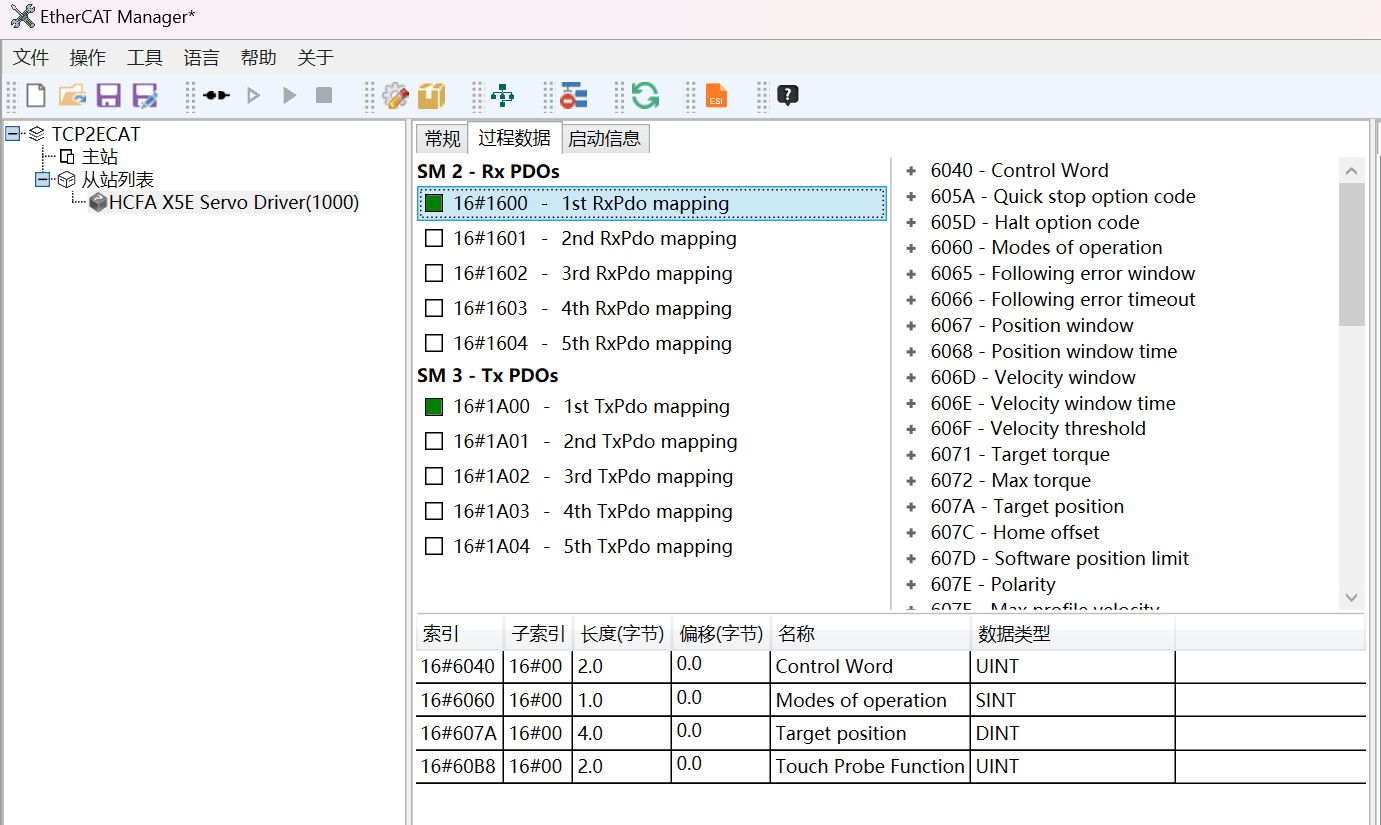Open the 关于 menu
The height and width of the screenshot is (825, 1381).
point(315,58)
